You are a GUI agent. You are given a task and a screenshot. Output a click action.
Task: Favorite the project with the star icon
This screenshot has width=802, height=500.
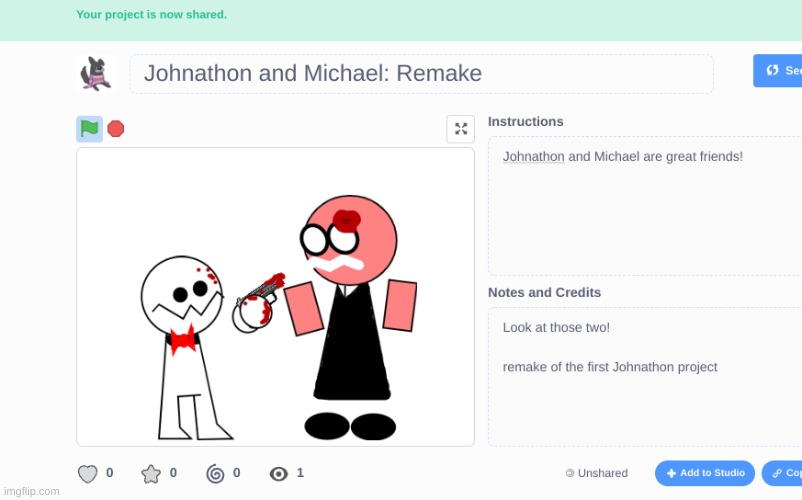151,474
